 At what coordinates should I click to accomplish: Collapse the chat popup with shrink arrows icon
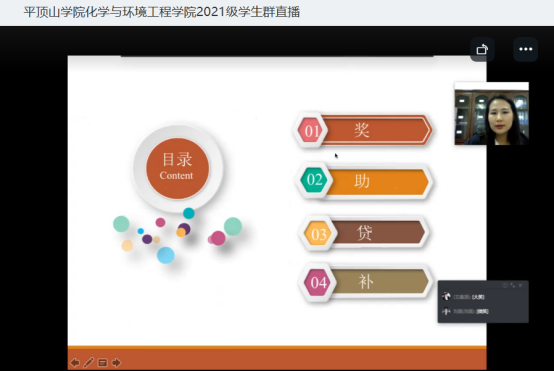[513, 285]
